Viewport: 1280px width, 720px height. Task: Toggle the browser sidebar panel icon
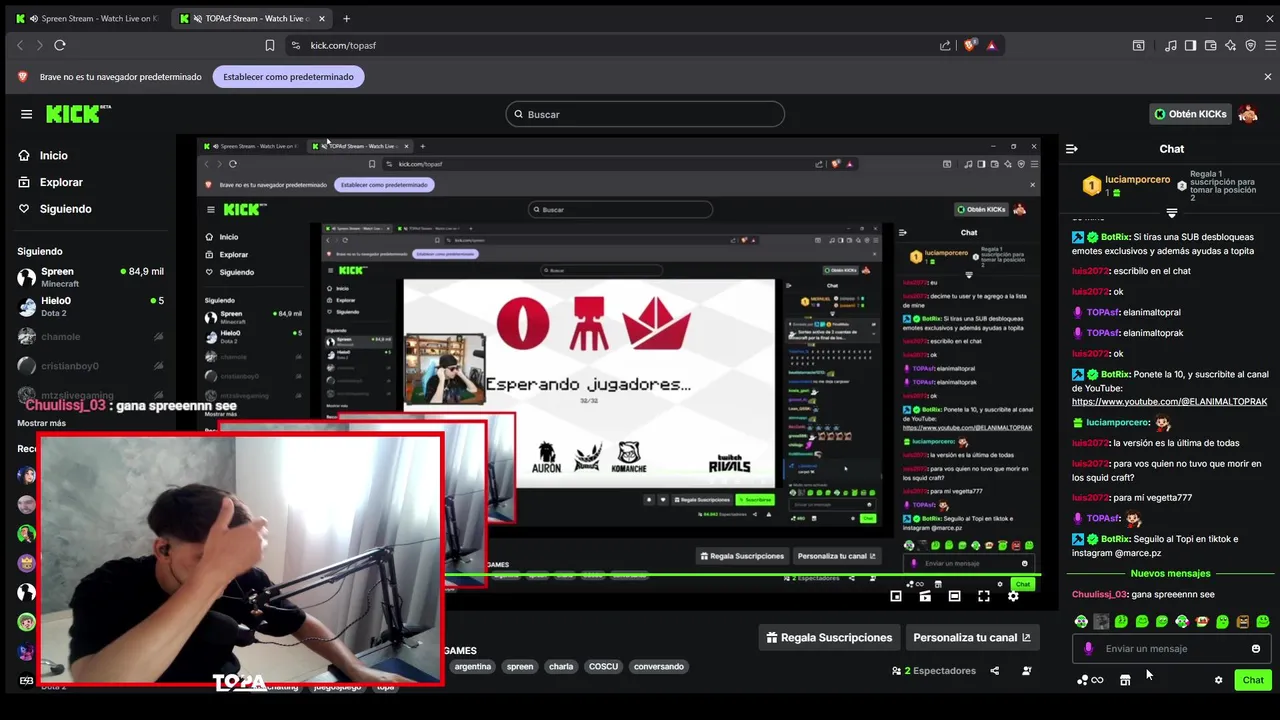coord(1190,45)
